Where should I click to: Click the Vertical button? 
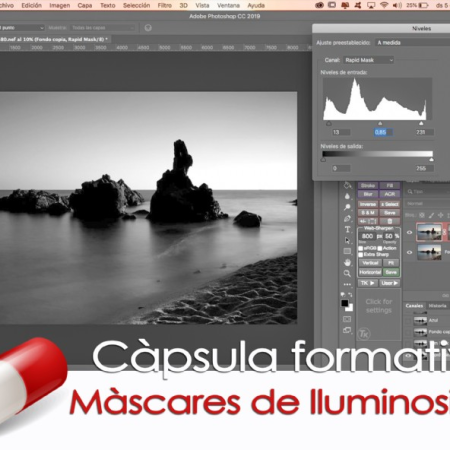370,263
